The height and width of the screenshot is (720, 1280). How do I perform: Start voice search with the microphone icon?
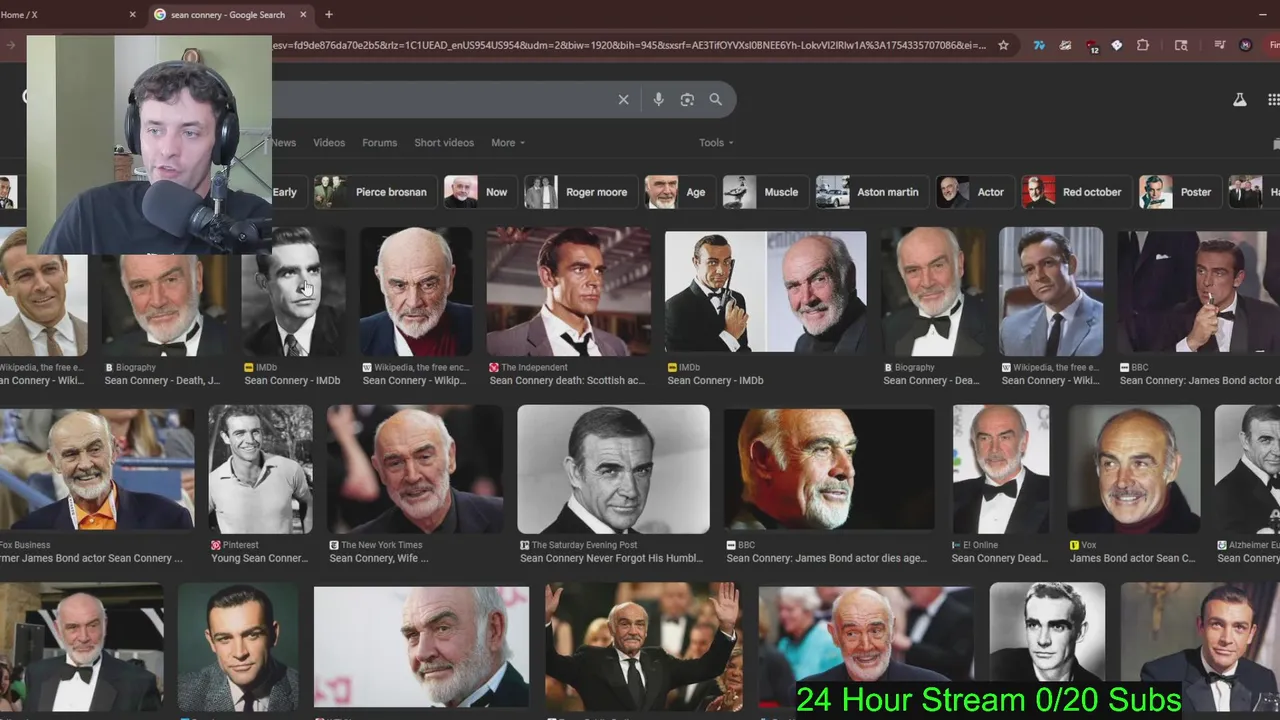tap(658, 100)
